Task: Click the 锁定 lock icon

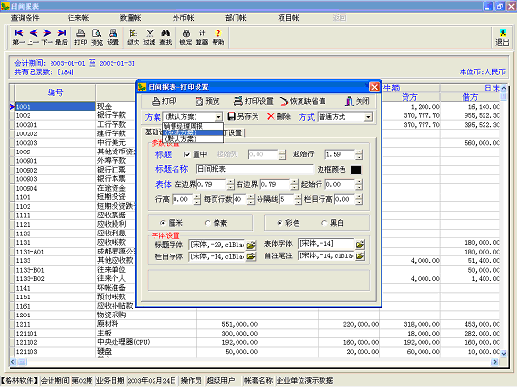Action: pyautogui.click(x=186, y=37)
